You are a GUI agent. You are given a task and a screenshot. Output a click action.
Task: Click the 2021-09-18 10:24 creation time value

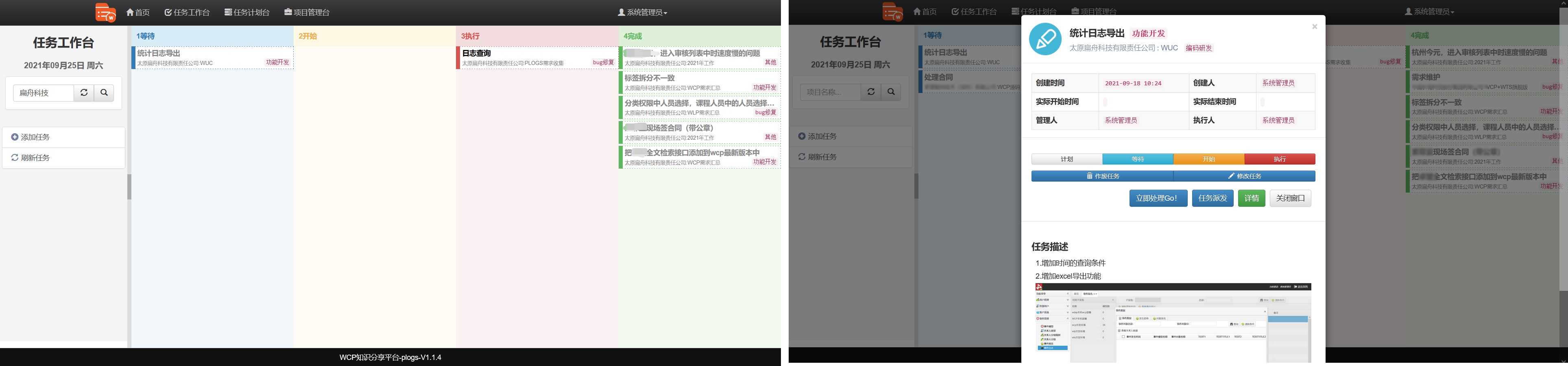(x=1133, y=83)
